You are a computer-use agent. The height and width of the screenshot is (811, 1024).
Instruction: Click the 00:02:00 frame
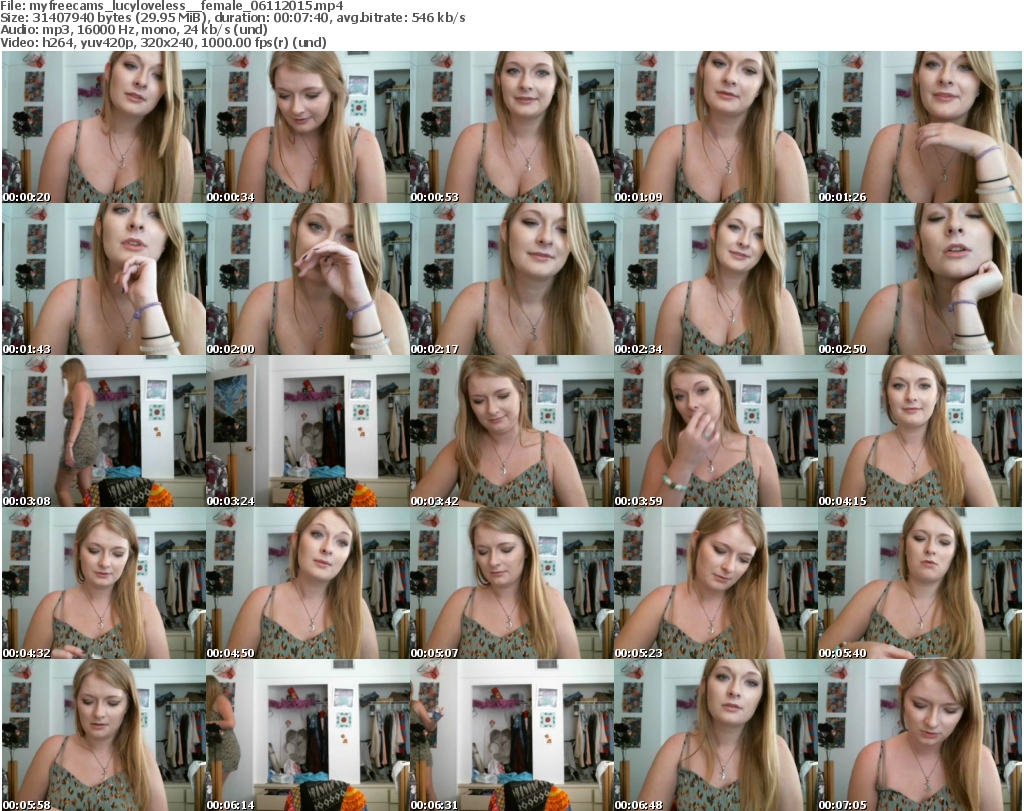pyautogui.click(x=307, y=280)
